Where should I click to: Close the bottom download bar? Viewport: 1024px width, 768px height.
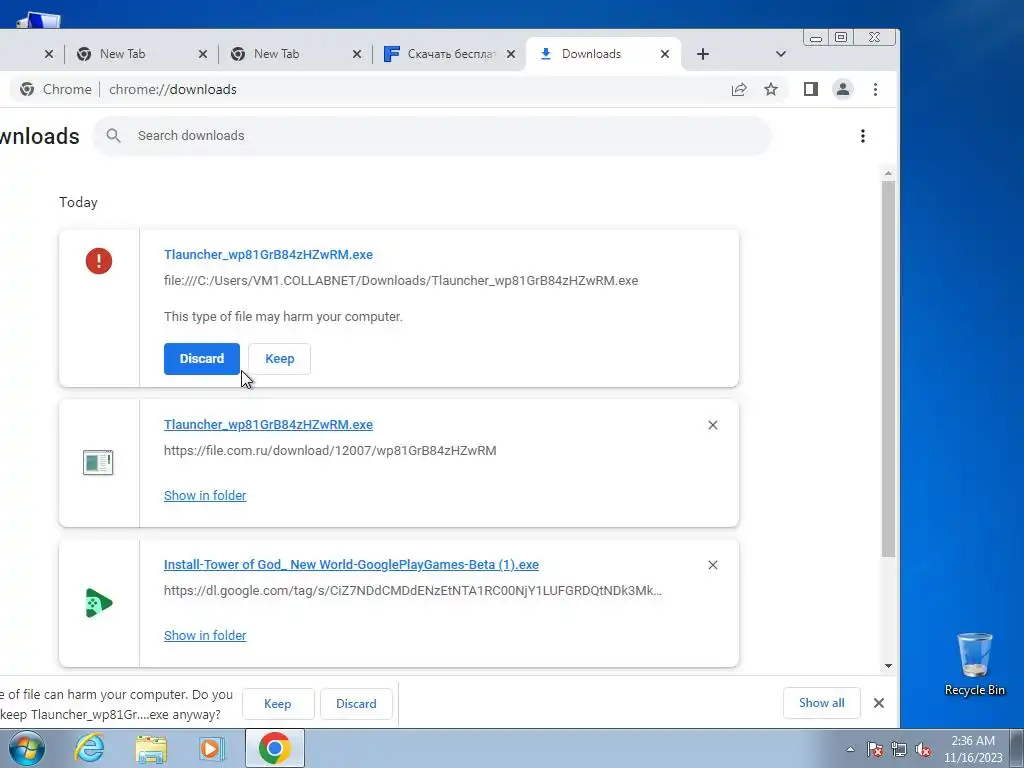click(x=879, y=703)
